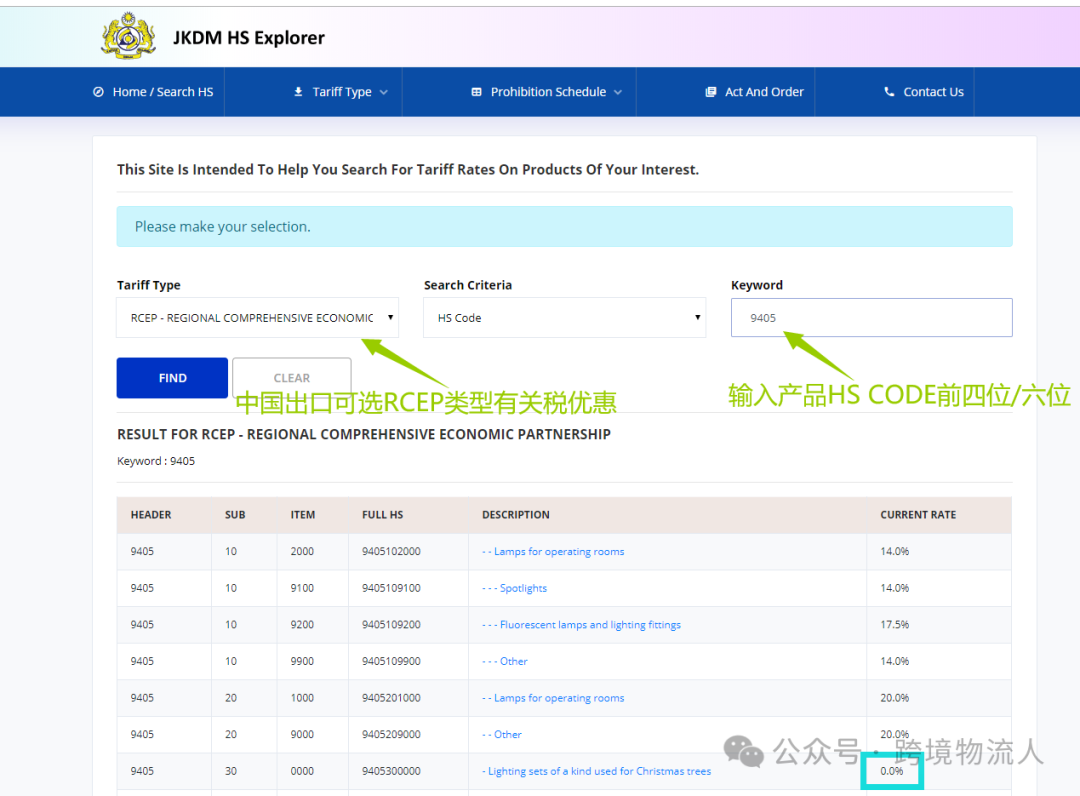Expand the Tariff Type menu chevron
This screenshot has width=1080, height=796.
[384, 92]
